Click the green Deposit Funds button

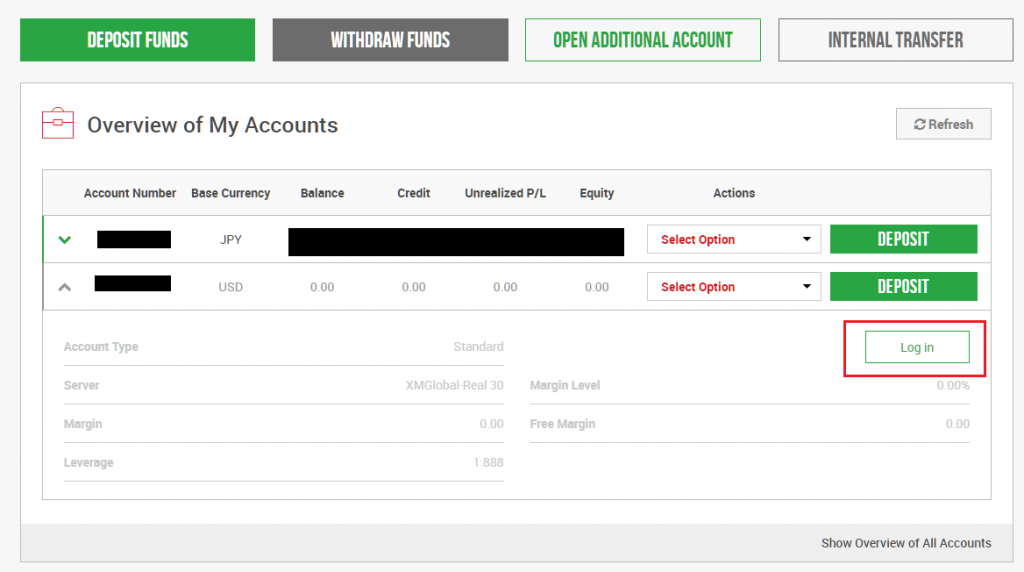(137, 40)
